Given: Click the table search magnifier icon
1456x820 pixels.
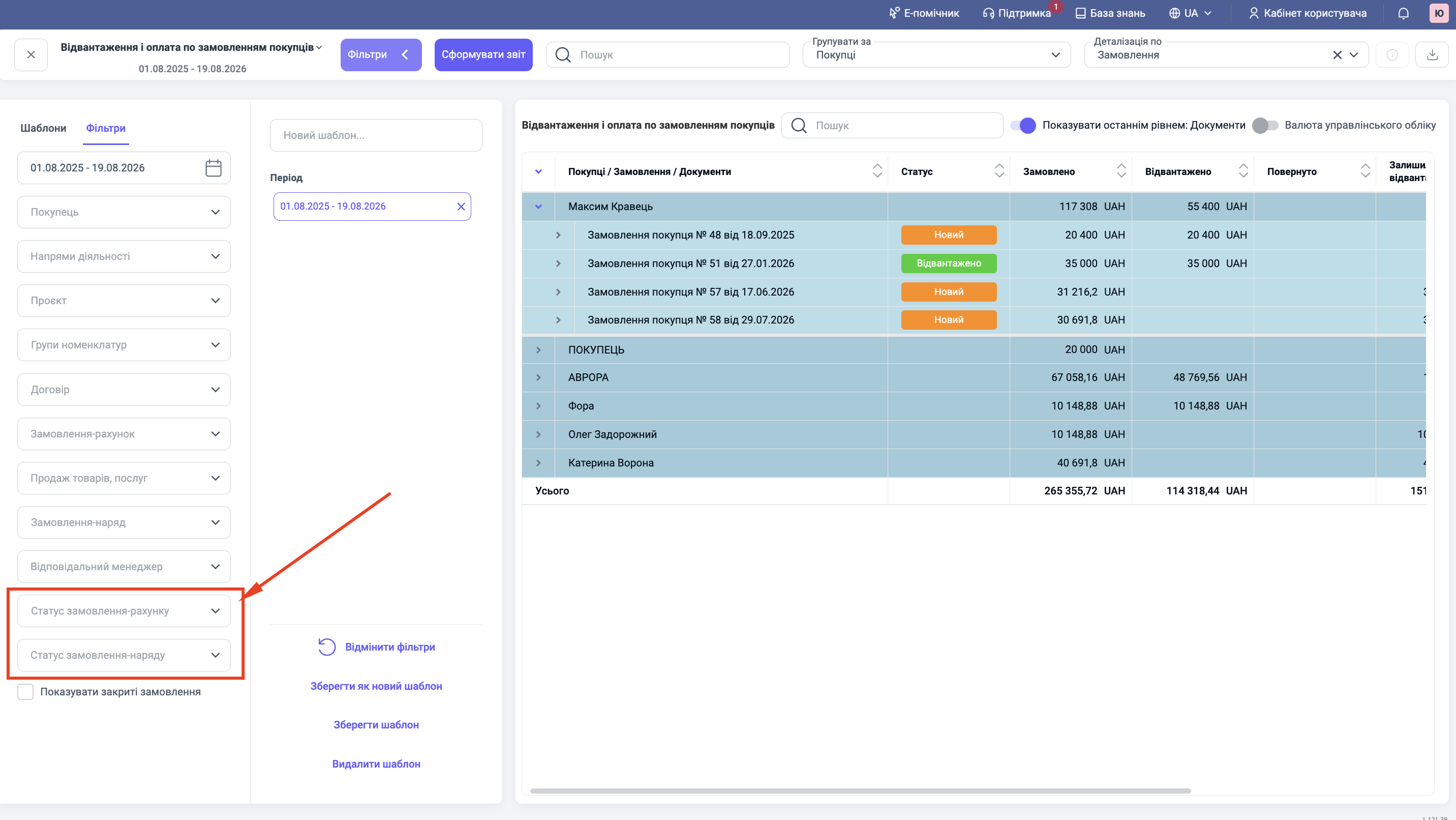Looking at the screenshot, I should 799,126.
